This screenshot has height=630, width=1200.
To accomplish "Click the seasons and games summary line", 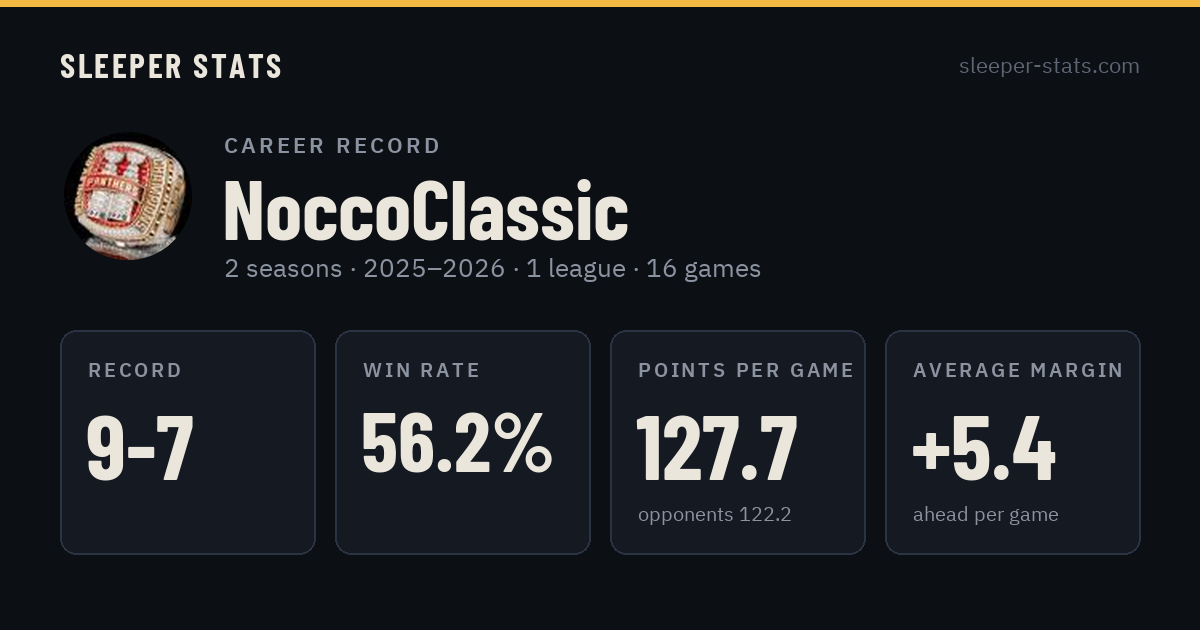I will pyautogui.click(x=492, y=269).
